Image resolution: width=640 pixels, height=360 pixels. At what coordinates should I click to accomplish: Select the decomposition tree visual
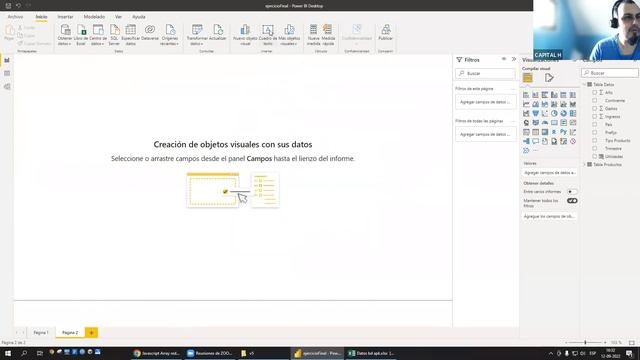coord(526,142)
